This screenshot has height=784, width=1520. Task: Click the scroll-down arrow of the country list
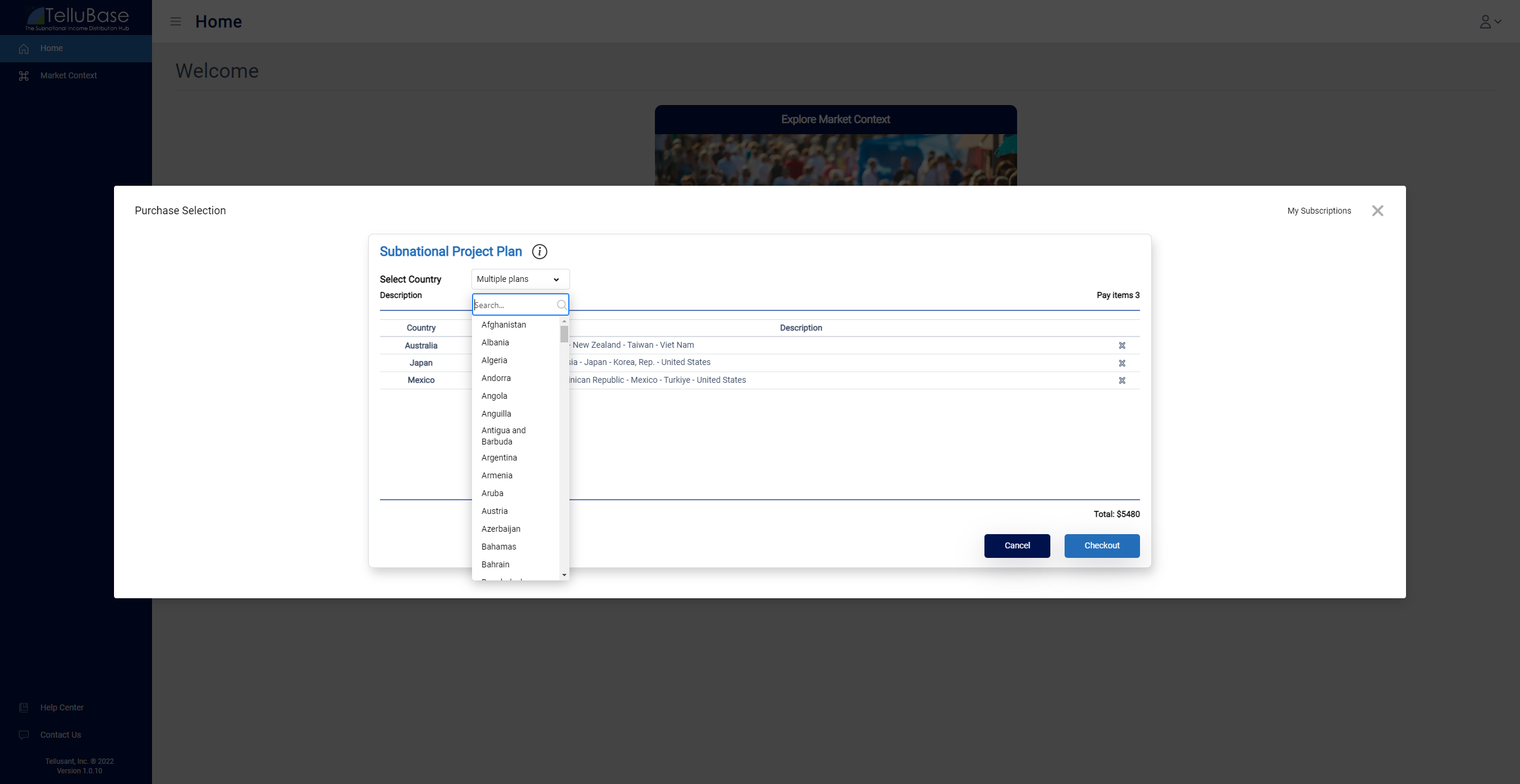coord(564,574)
